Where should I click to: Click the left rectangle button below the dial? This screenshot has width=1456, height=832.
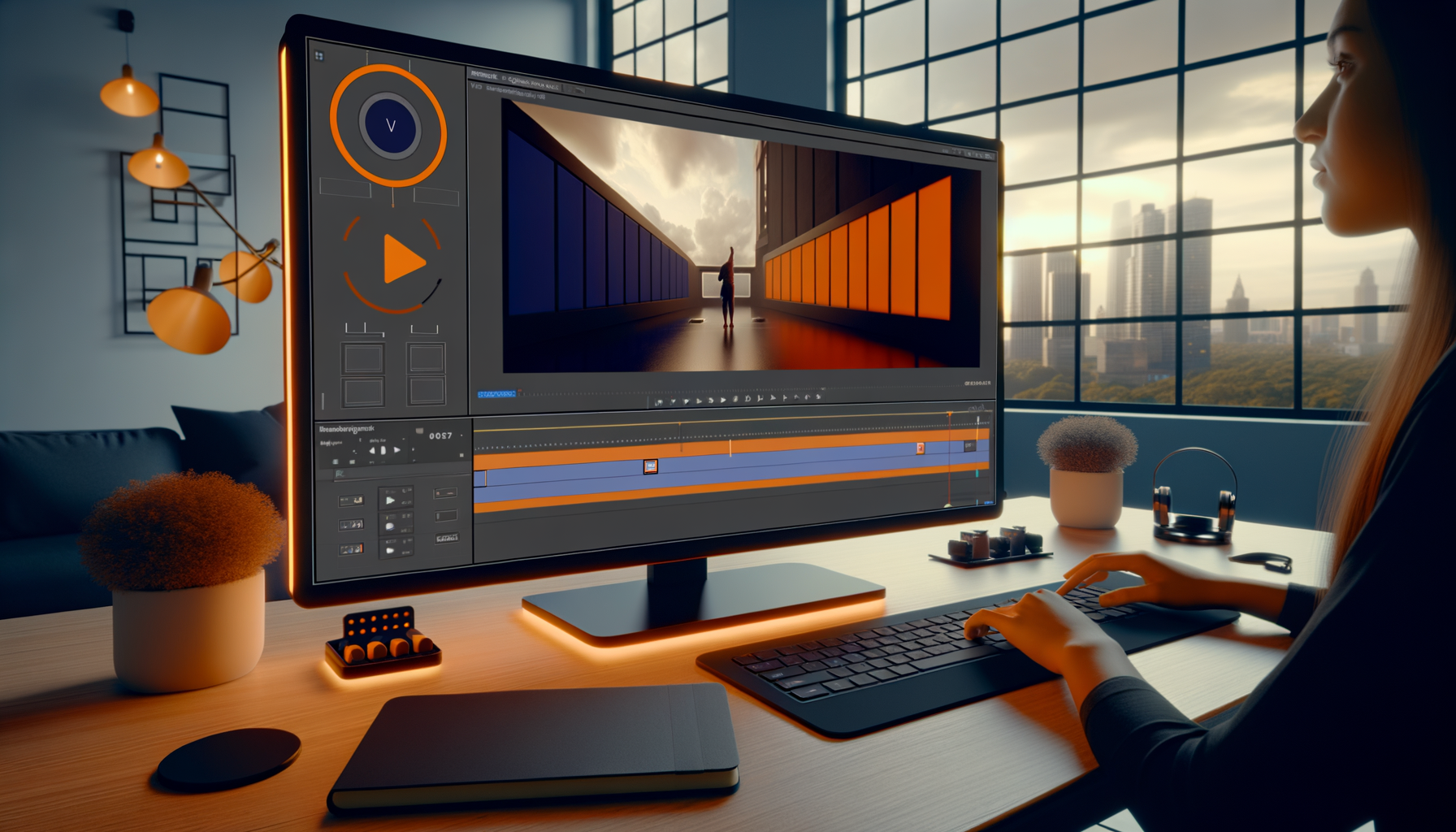pyautogui.click(x=345, y=188)
